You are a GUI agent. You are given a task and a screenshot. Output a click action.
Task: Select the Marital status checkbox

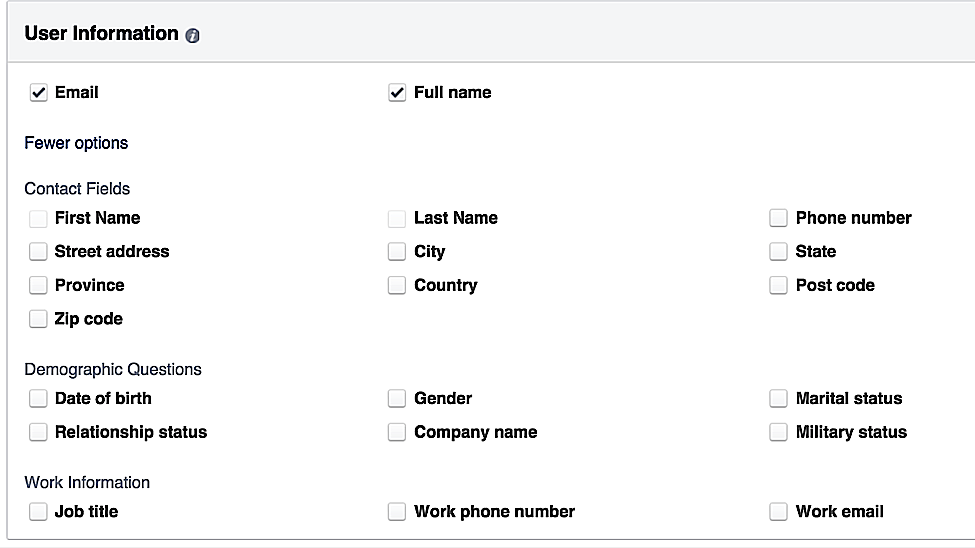pyautogui.click(x=778, y=399)
